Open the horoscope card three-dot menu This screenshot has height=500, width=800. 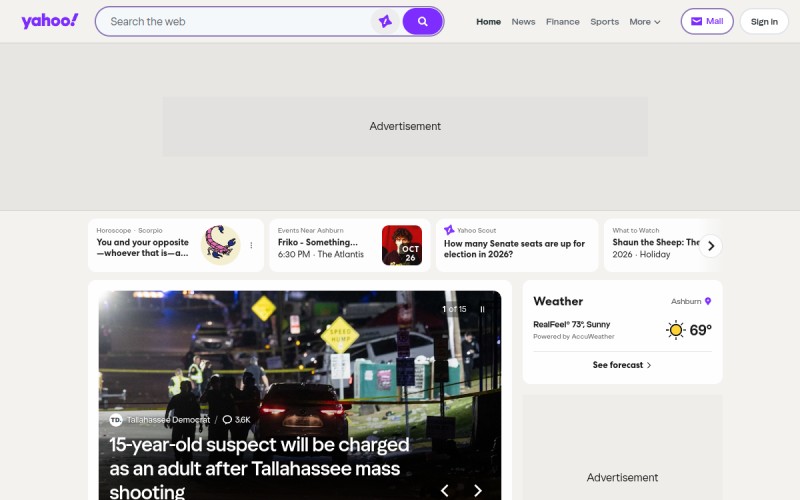tap(251, 245)
